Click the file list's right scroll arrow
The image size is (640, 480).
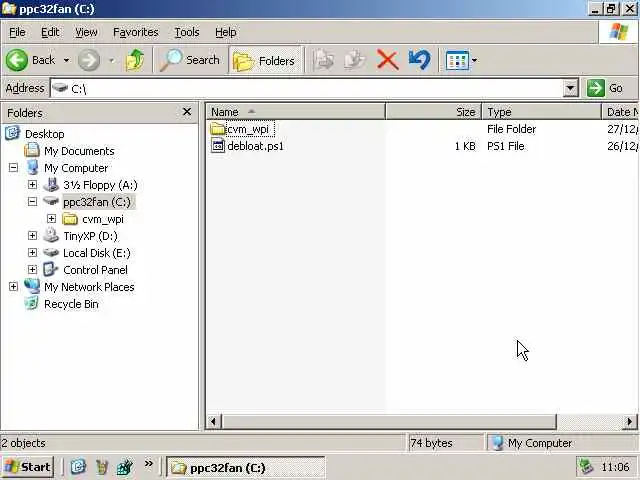[630, 421]
